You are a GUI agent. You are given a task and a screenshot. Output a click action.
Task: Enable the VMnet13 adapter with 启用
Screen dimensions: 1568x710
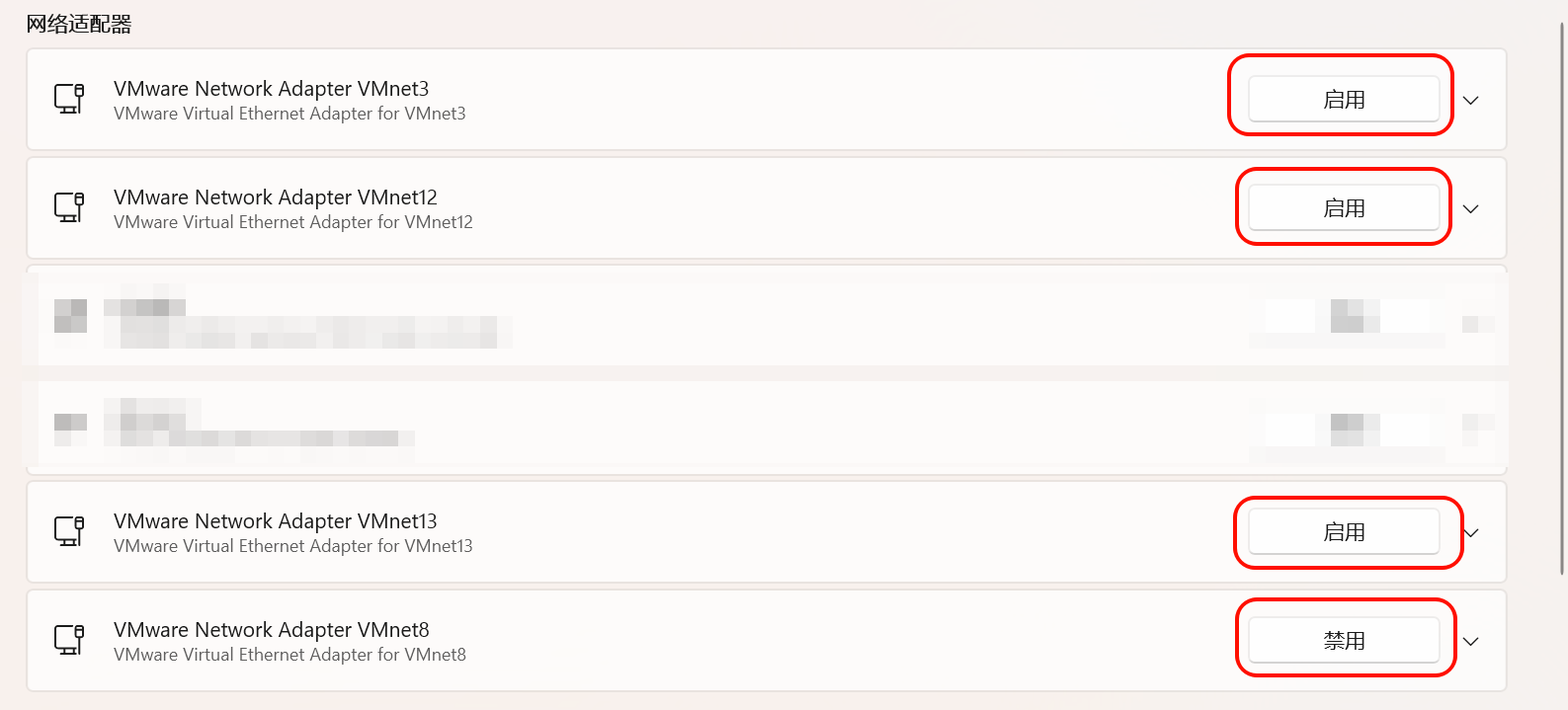click(x=1344, y=531)
